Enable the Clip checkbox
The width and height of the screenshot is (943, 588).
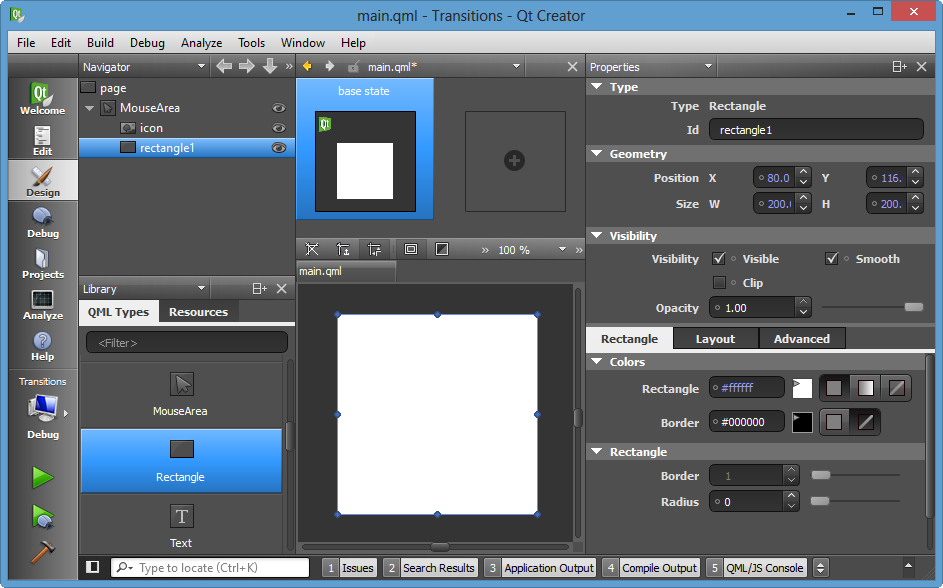[719, 283]
